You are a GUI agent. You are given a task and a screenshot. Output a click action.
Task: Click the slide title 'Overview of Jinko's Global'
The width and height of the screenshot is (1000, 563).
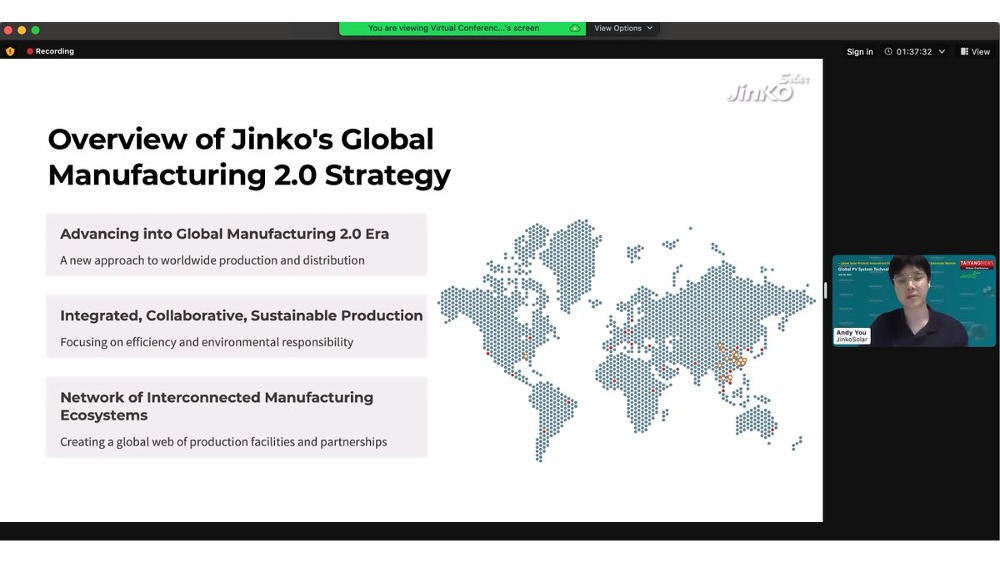coord(241,139)
